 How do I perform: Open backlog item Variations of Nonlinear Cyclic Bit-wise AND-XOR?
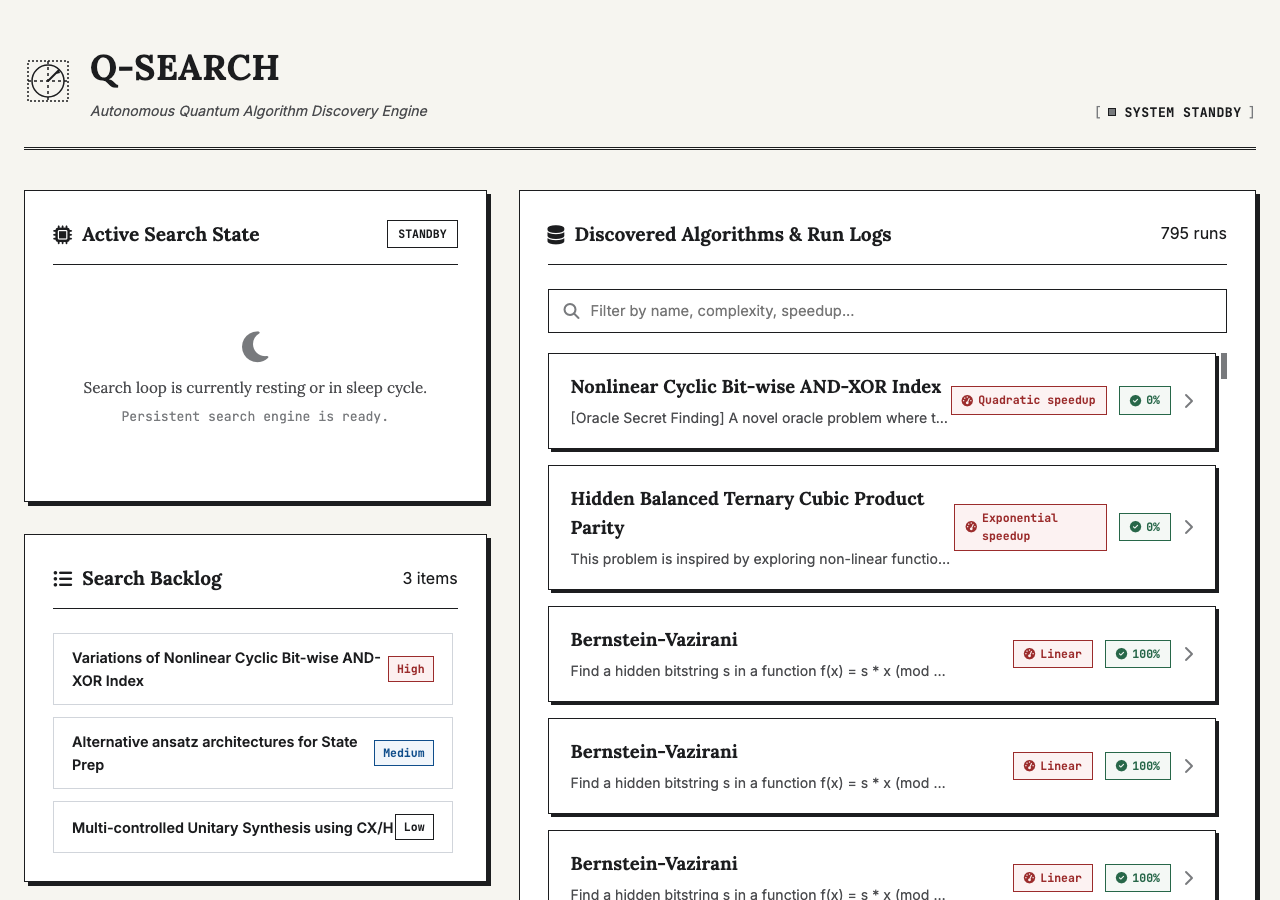[x=253, y=669]
